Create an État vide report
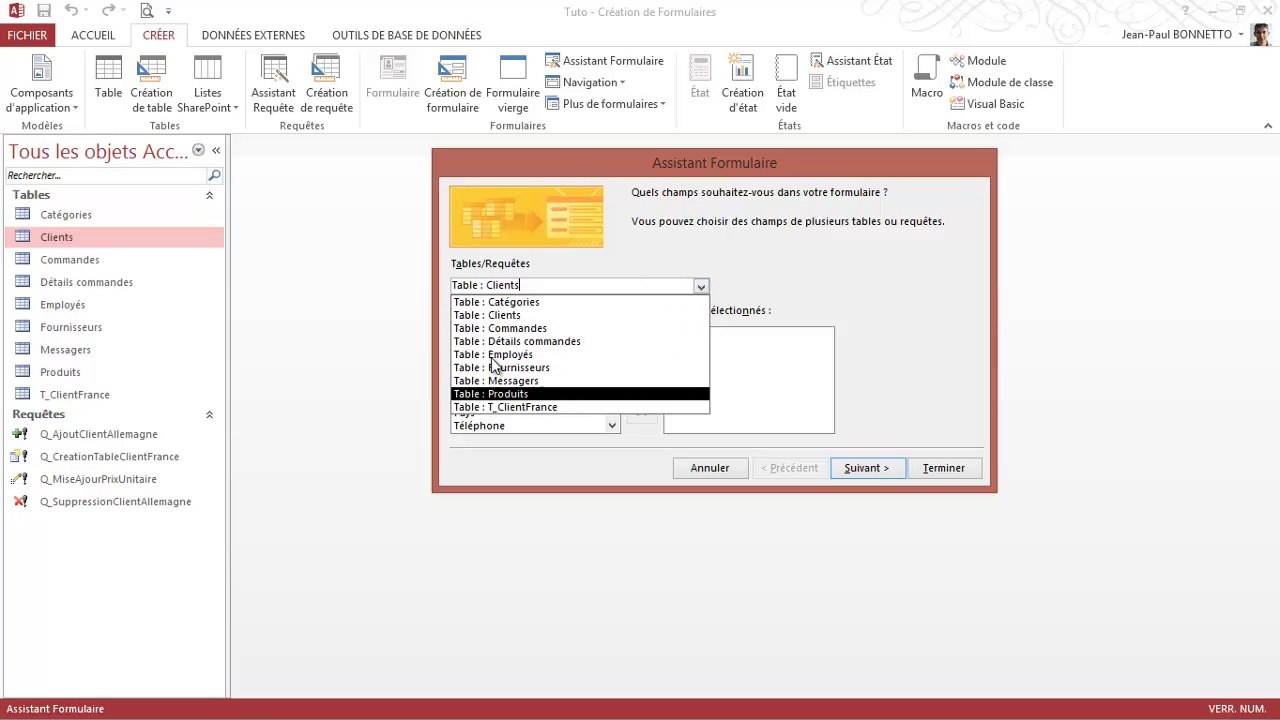Screen dimensions: 1280x720 786,84
